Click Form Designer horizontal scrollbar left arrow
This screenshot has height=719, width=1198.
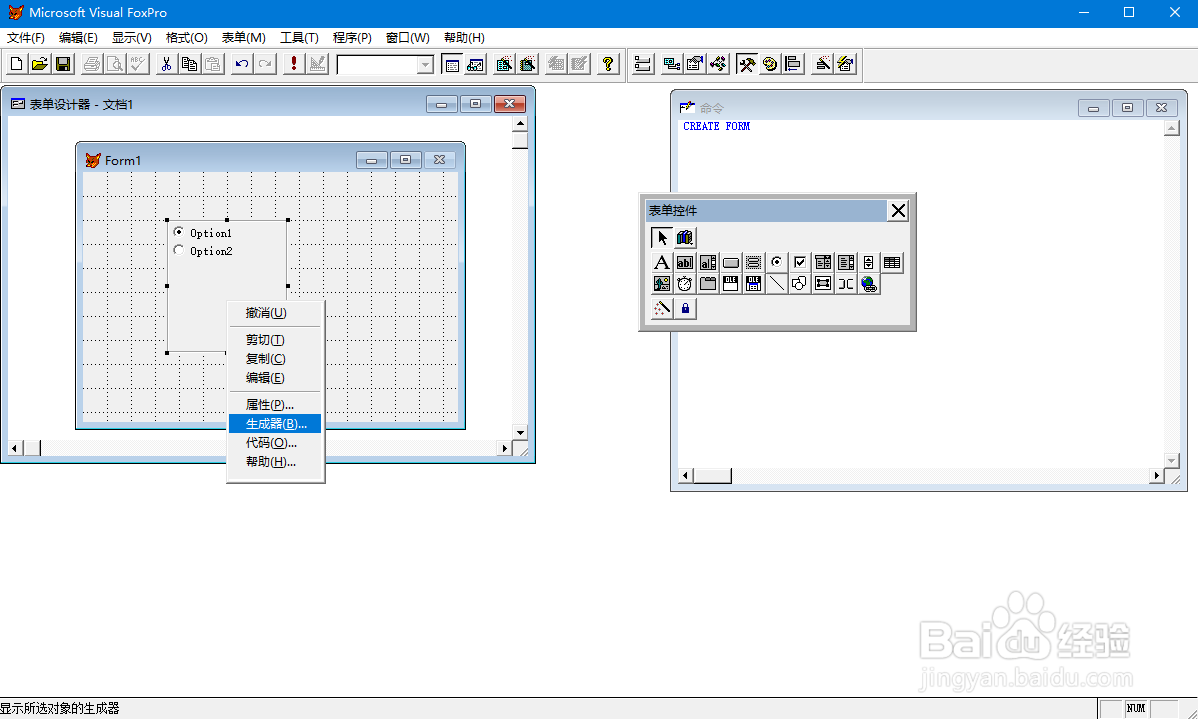[15, 449]
